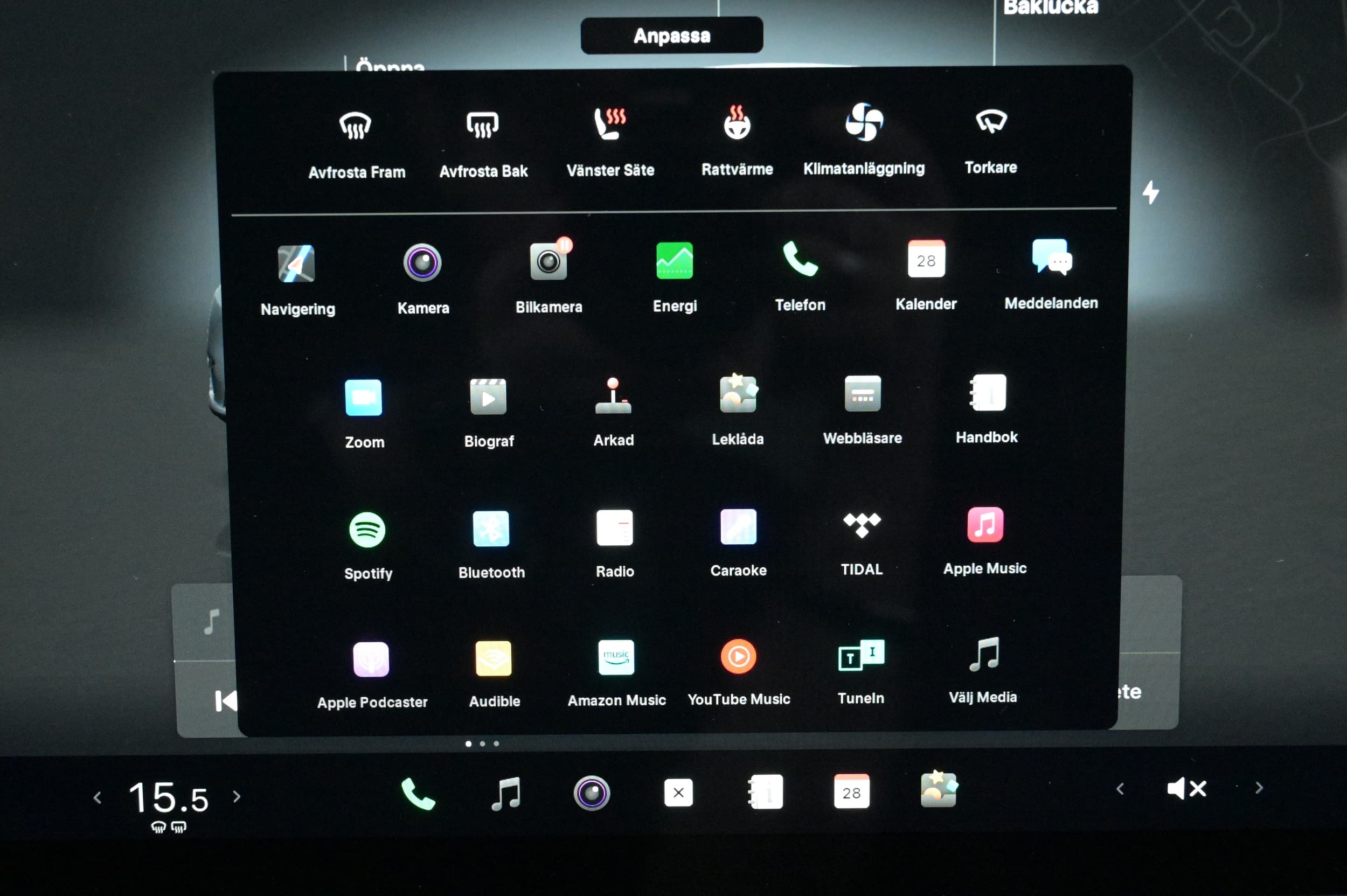This screenshot has height=896, width=1347.
Task: Open toybox from the bottom dock
Action: point(939,789)
